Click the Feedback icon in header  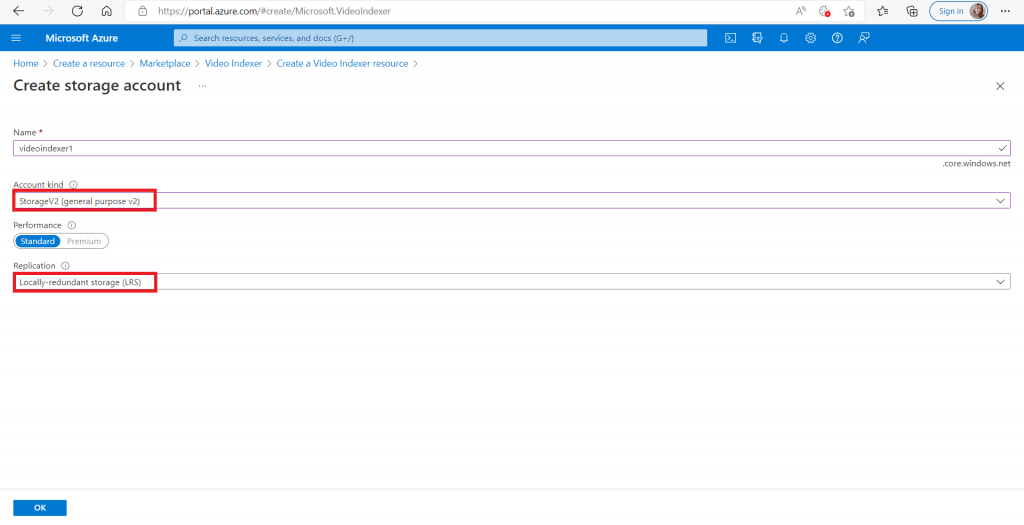click(864, 38)
